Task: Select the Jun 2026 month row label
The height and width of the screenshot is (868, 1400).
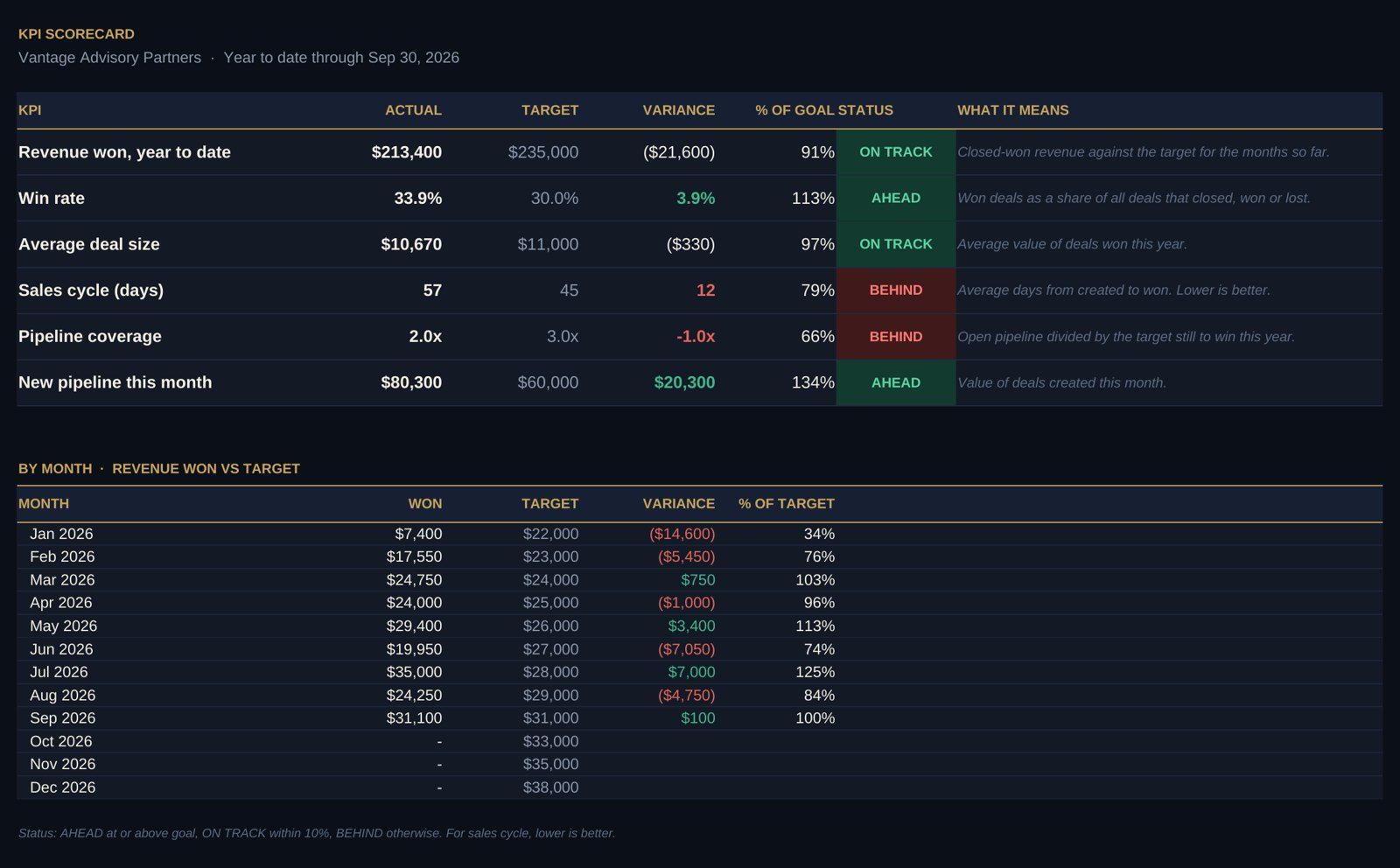Action: tap(61, 649)
